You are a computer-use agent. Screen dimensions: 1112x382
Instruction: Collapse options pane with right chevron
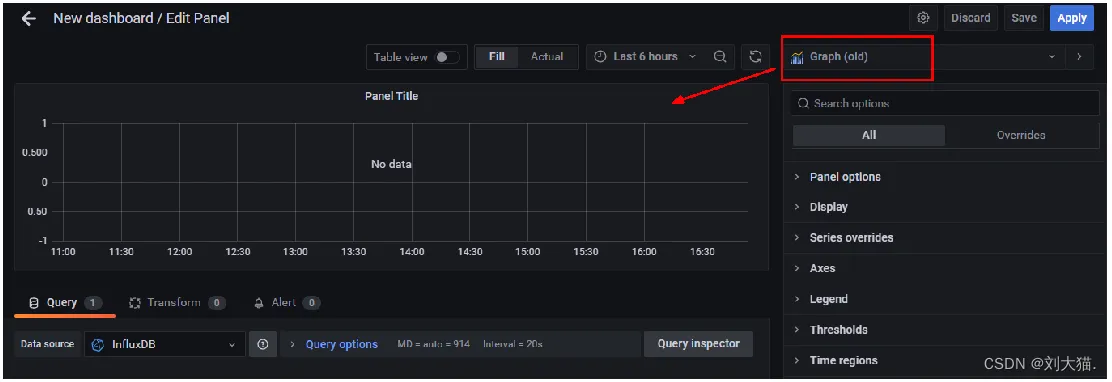click(1079, 57)
